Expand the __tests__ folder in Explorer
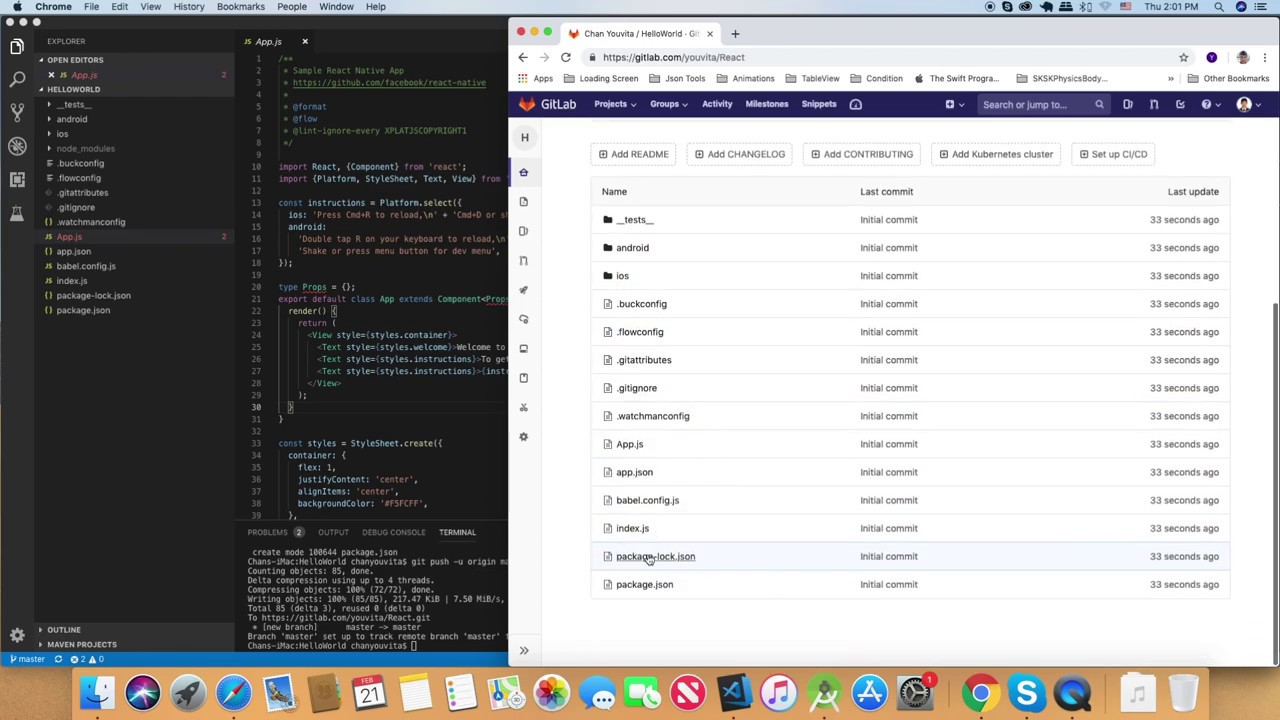The width and height of the screenshot is (1280, 720). click(73, 104)
